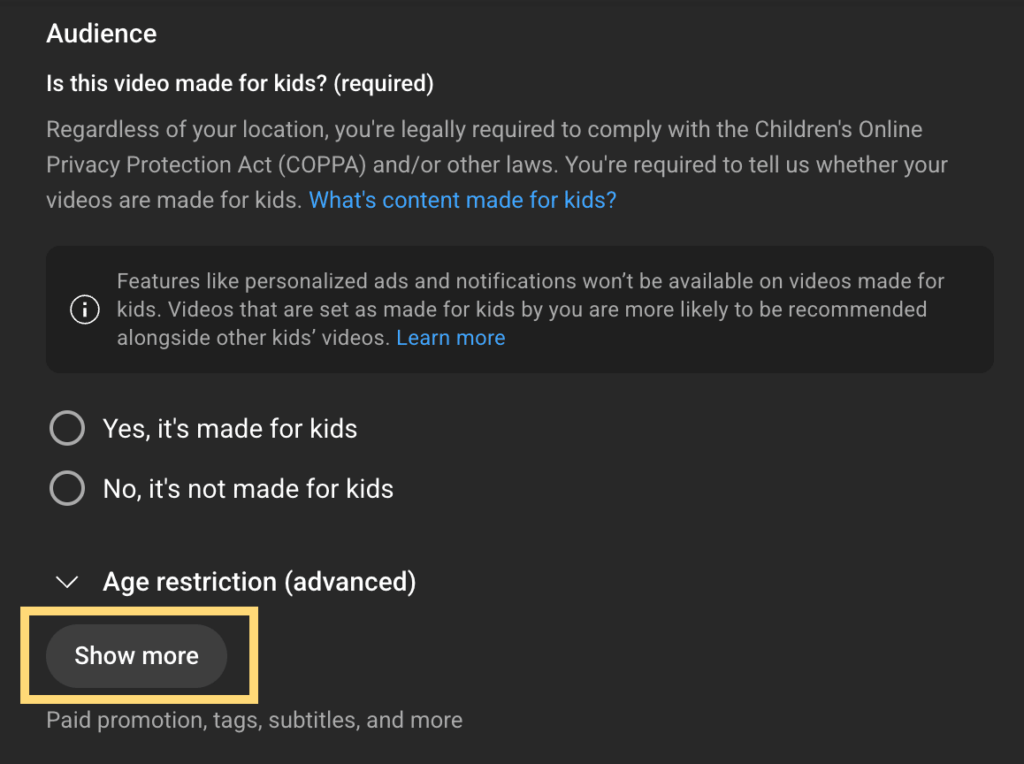Screen dimensions: 1024x764
Task: Choose the 'Yes, it's made for kids' label text
Action: click(230, 429)
